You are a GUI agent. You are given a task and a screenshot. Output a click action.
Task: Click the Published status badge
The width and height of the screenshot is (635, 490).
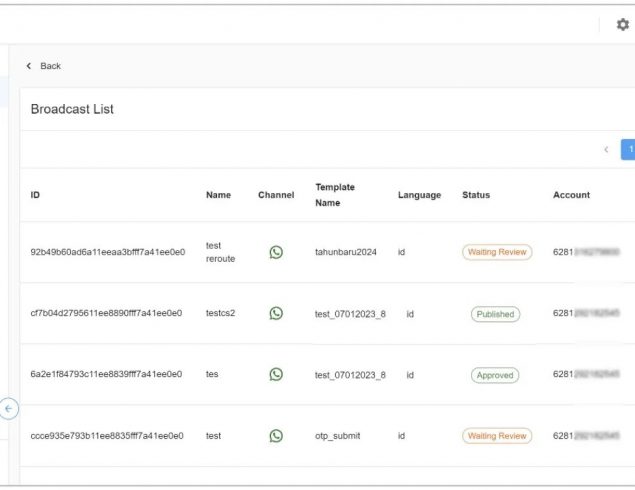pyautogui.click(x=495, y=314)
